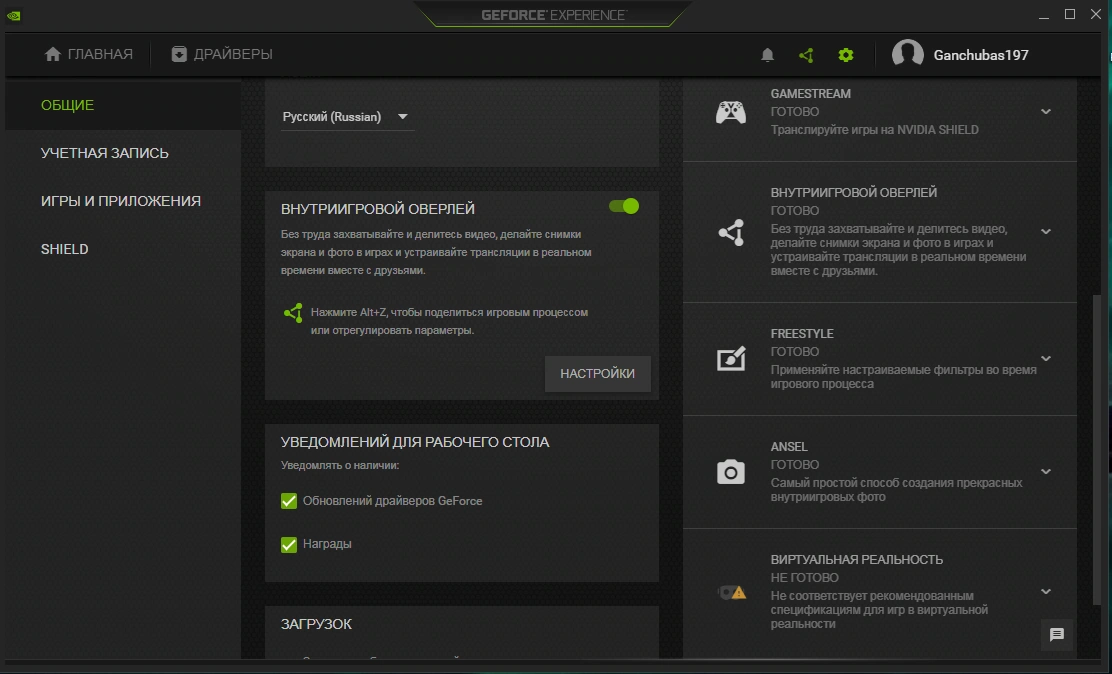
Task: Click the ANSEL feature title
Action: [x=789, y=447]
